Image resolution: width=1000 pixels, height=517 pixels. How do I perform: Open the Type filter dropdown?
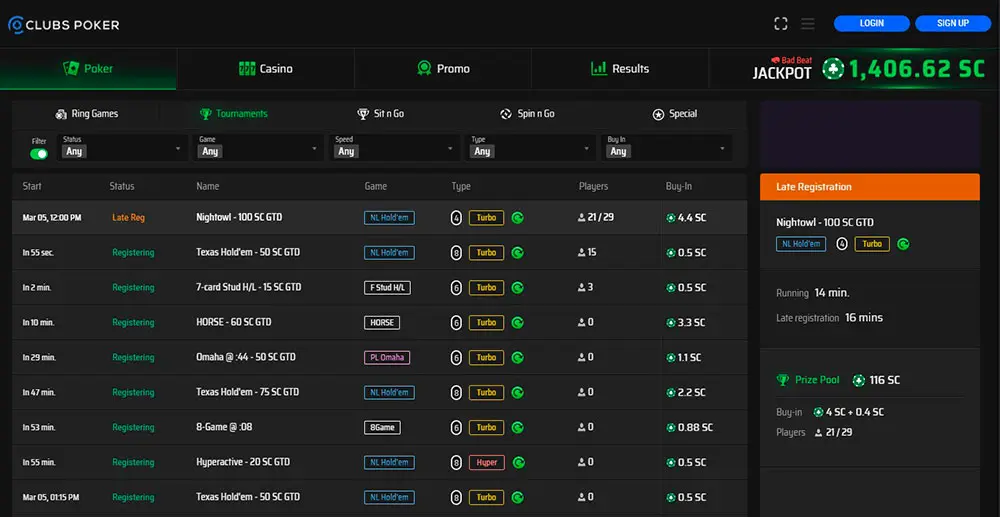click(530, 148)
